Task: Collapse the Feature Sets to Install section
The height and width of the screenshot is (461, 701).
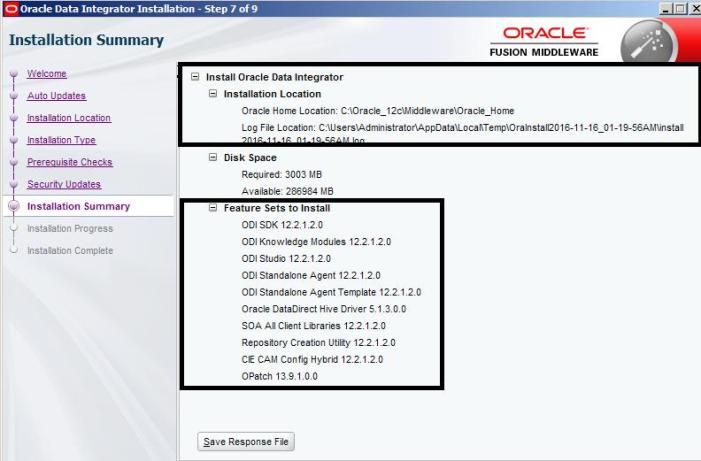Action: point(213,207)
